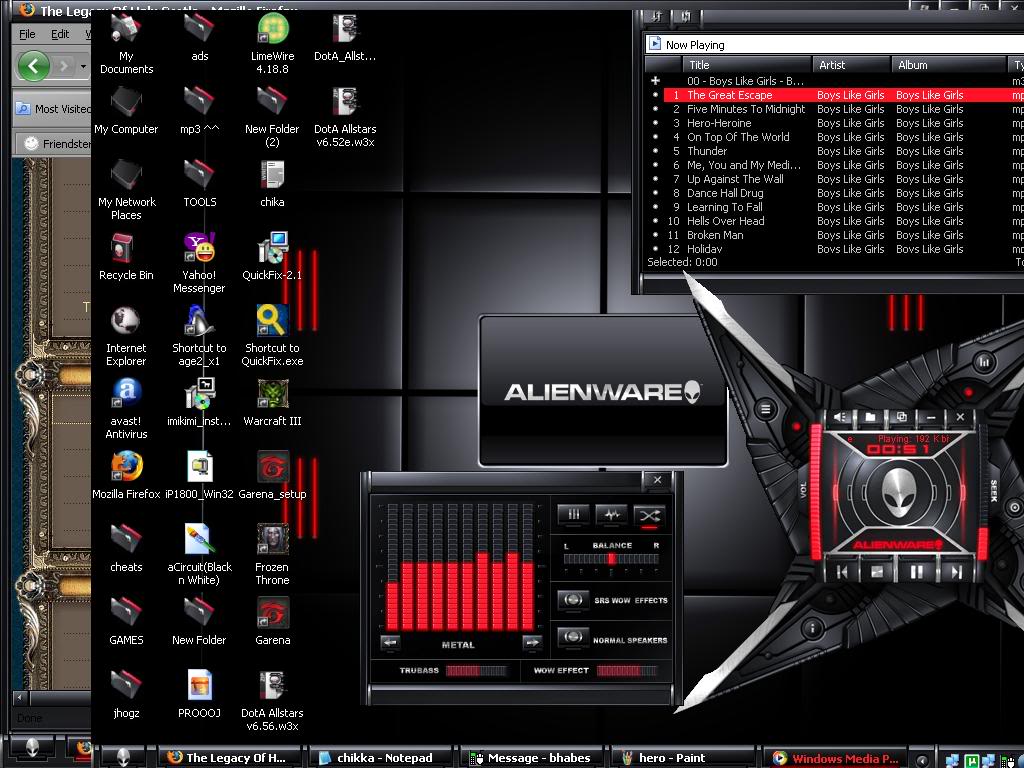Skip to previous track in media player

point(842,572)
